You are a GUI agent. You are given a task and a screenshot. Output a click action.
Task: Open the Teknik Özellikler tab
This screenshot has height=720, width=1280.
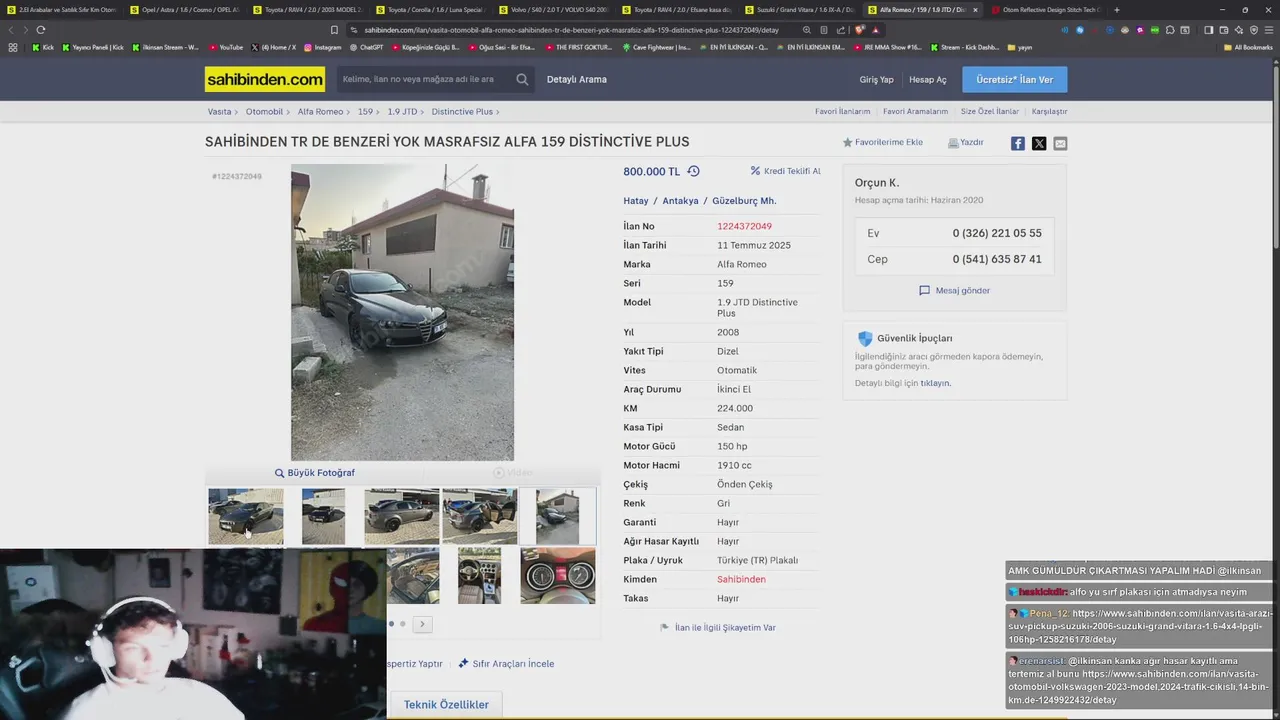tap(446, 704)
